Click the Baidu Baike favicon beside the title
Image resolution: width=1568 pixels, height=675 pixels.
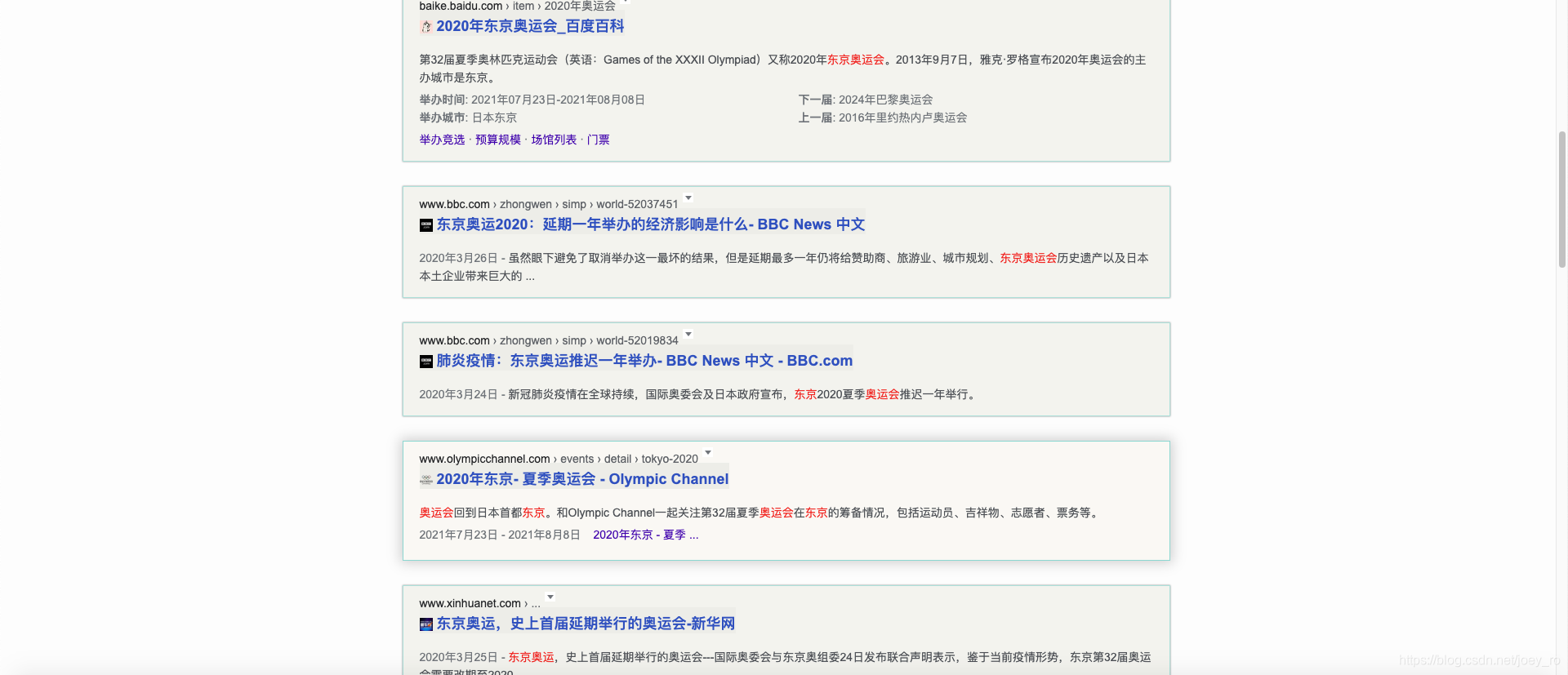pos(426,27)
